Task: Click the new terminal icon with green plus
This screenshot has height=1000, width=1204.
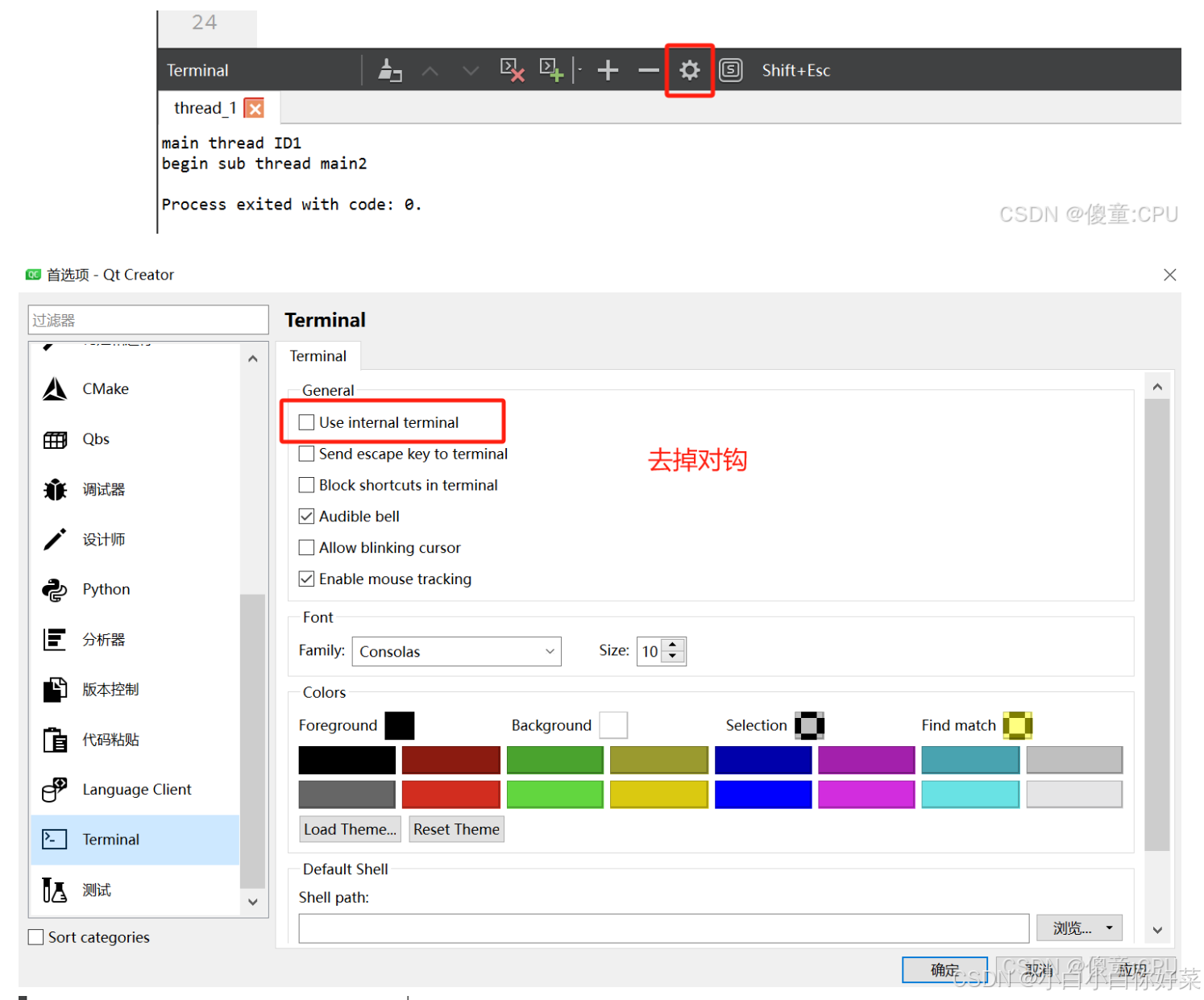Action: pyautogui.click(x=551, y=70)
